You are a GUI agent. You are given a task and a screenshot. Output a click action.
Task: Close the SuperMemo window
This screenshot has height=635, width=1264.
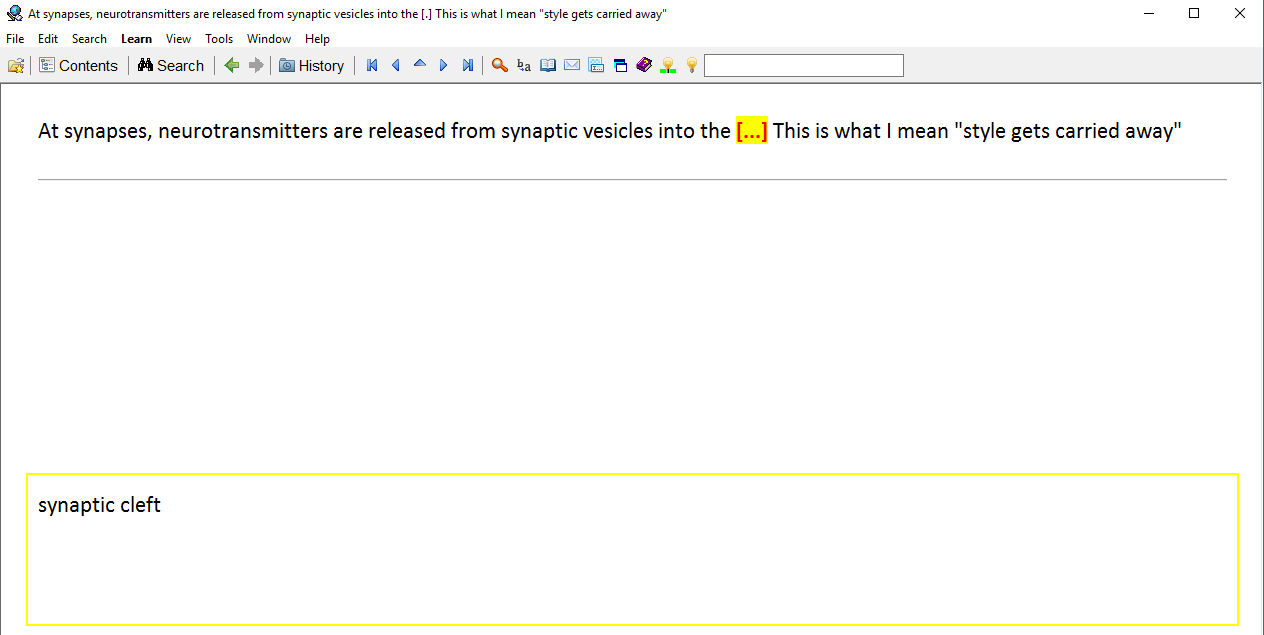1240,14
